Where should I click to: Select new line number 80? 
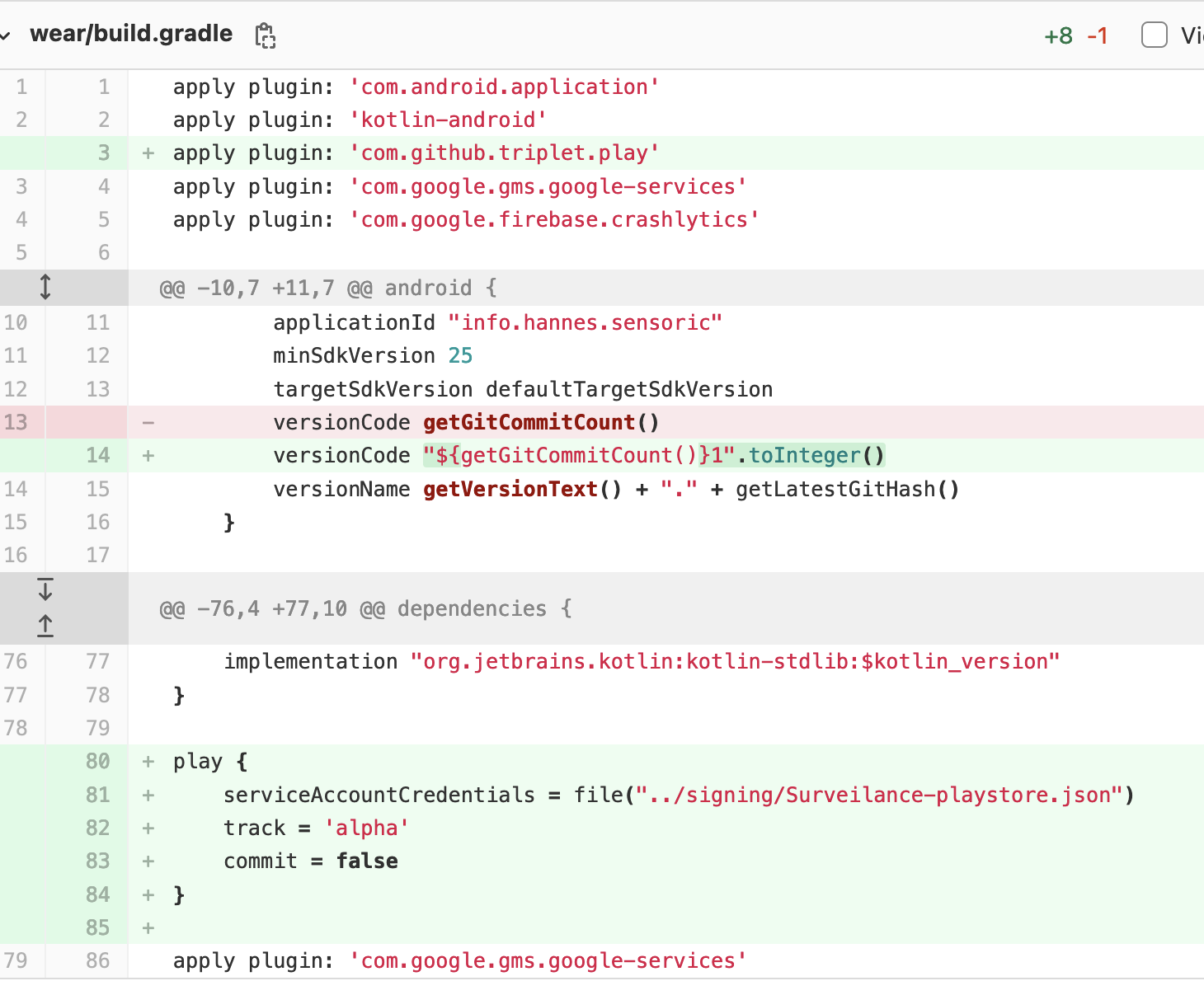coord(97,761)
